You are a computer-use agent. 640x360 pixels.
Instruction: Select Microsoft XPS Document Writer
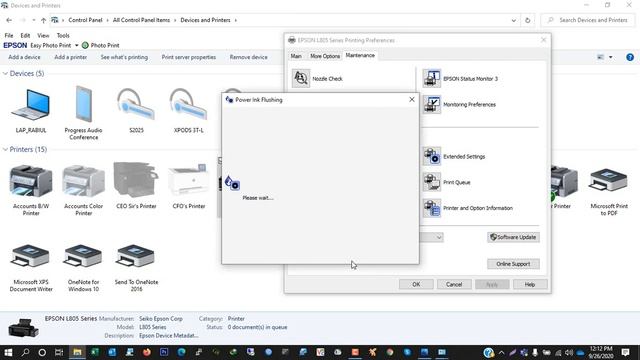tap(31, 268)
